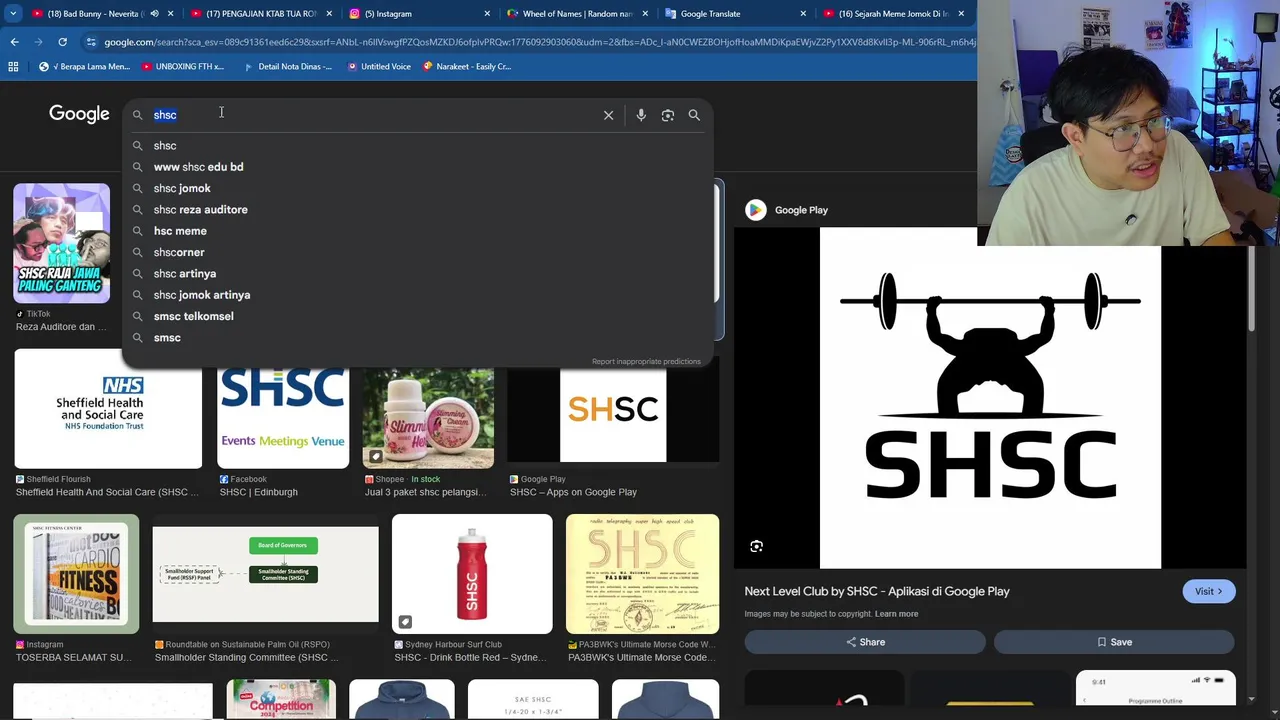Start voice search with the microphone icon
Viewport: 1280px width, 720px height.
(x=641, y=115)
